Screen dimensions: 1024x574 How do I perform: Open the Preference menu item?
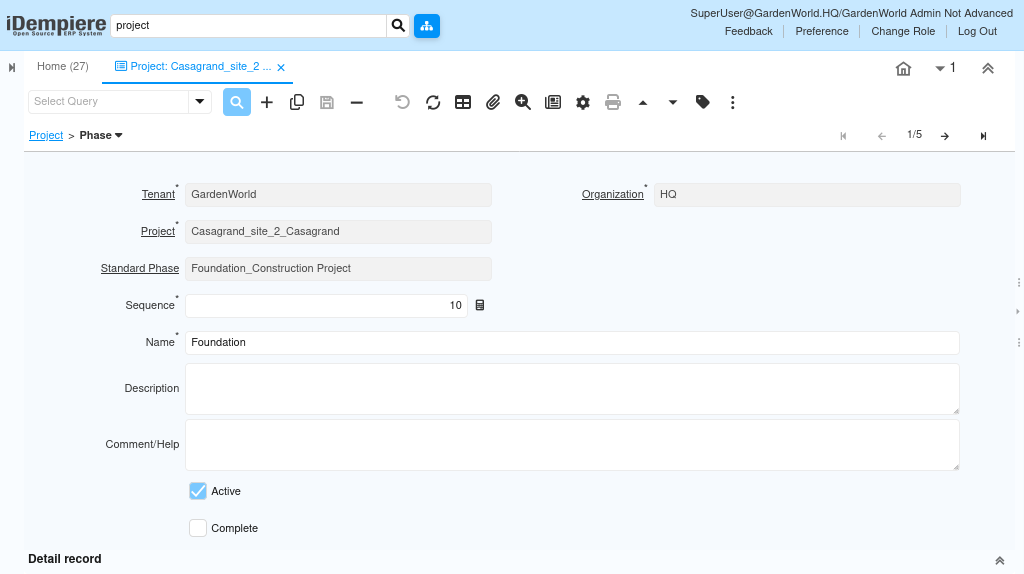click(821, 31)
